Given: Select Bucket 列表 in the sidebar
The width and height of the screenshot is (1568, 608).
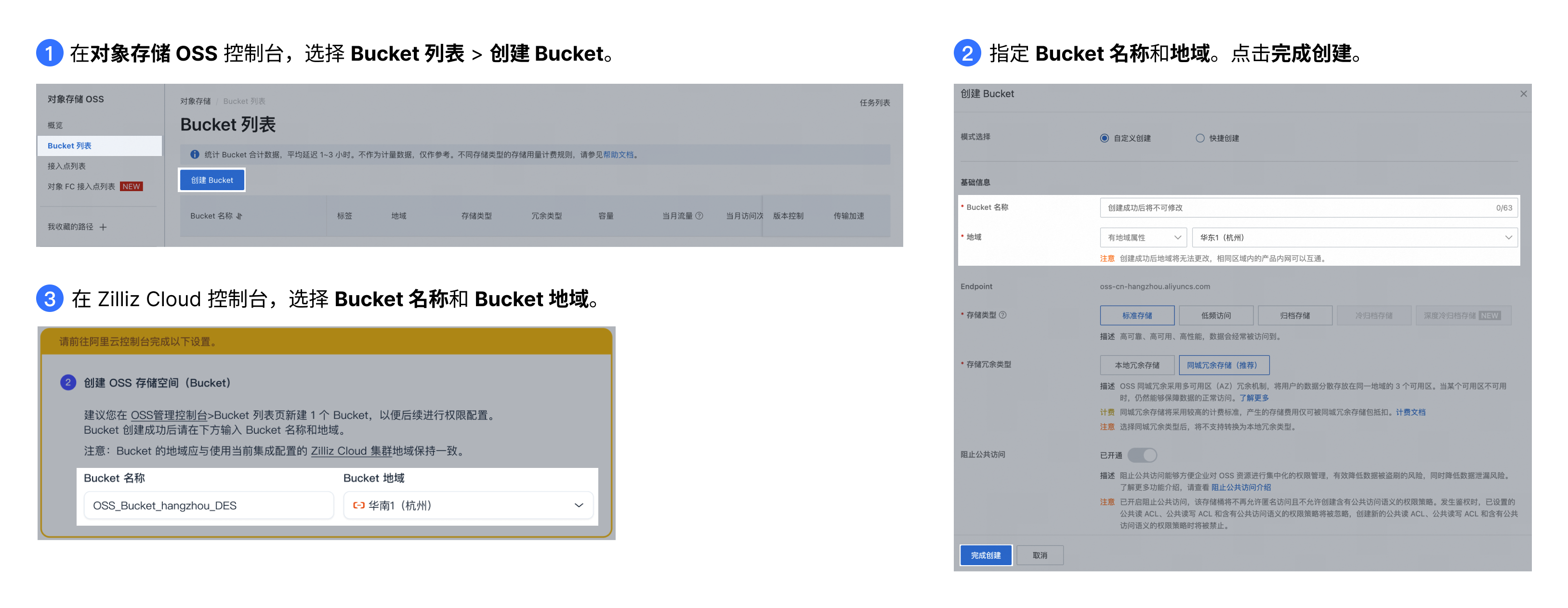Looking at the screenshot, I should click(70, 146).
